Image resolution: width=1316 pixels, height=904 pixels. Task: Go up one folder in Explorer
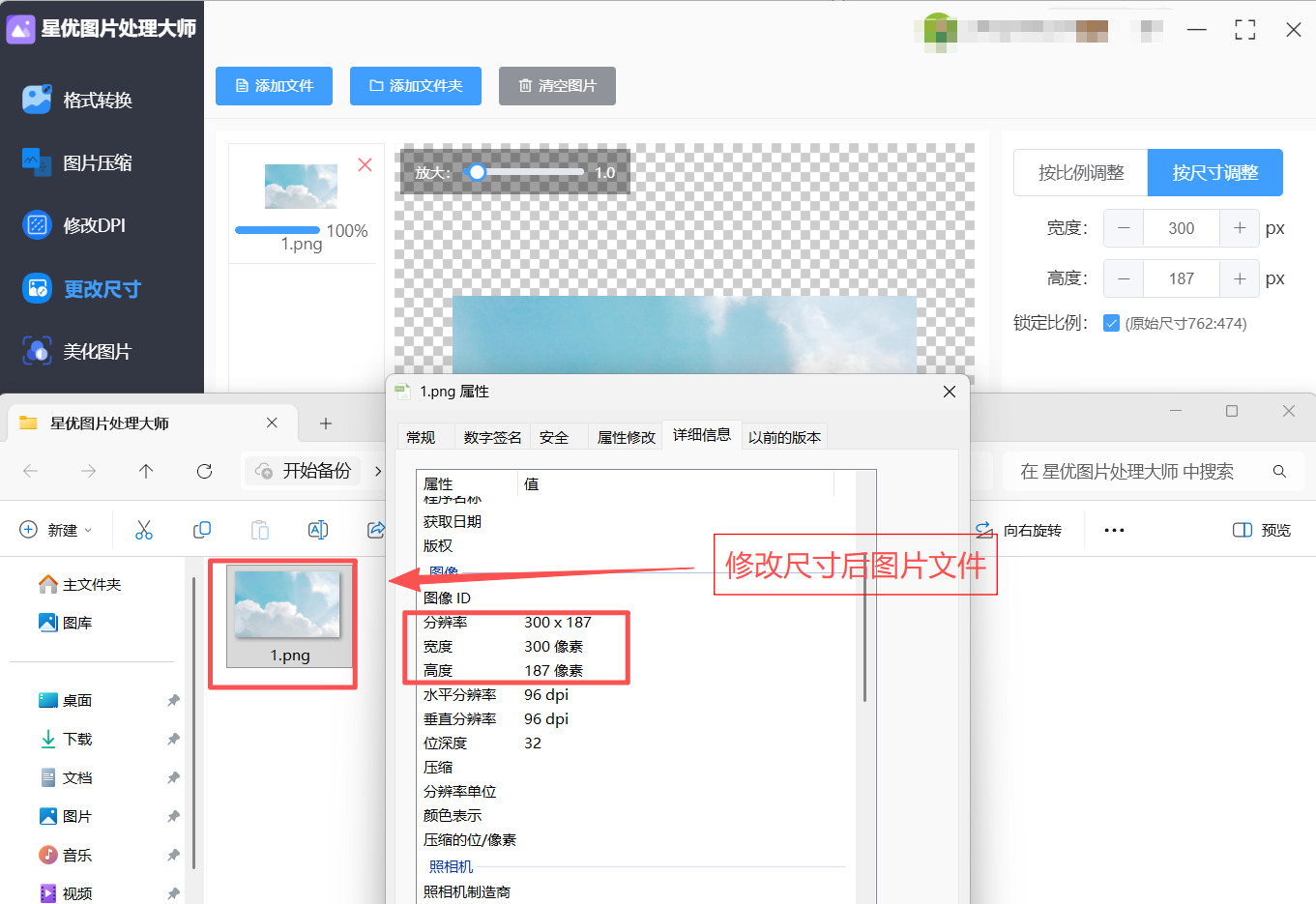point(146,471)
